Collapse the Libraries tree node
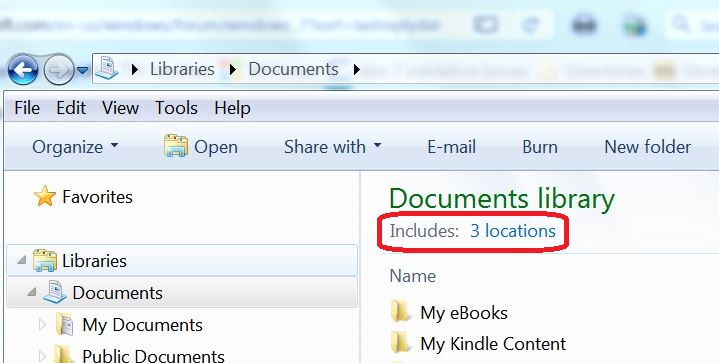The height and width of the screenshot is (363, 719). tap(21, 260)
